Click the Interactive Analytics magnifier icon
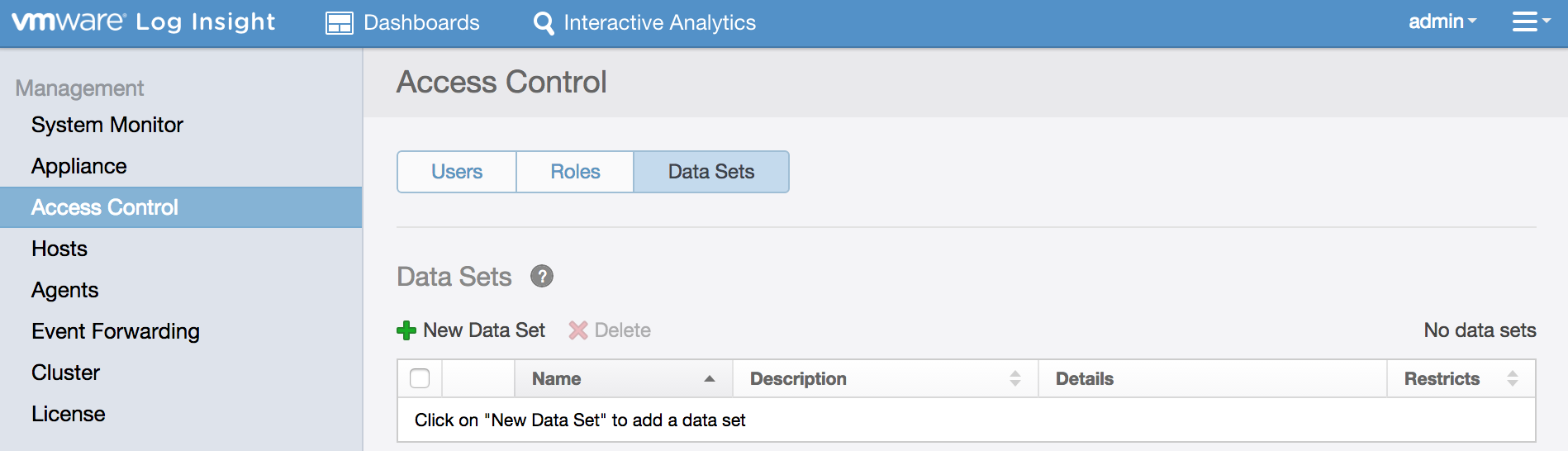 point(544,23)
